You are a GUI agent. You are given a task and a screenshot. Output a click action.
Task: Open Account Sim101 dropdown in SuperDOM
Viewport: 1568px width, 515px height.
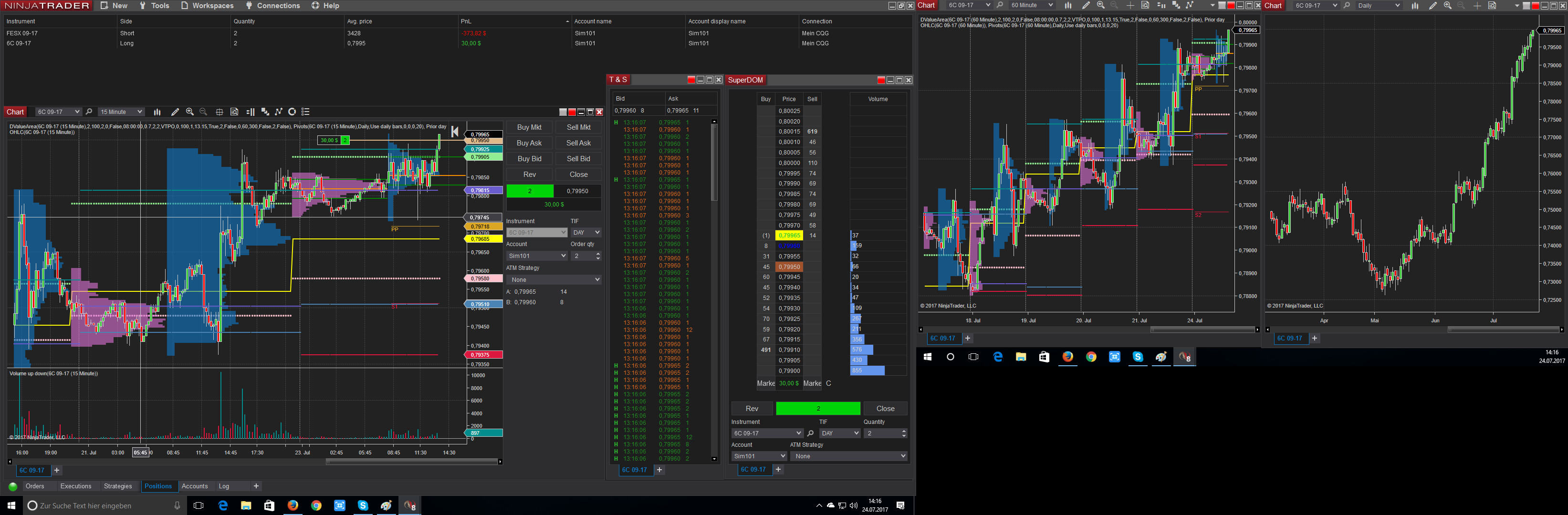coord(759,456)
